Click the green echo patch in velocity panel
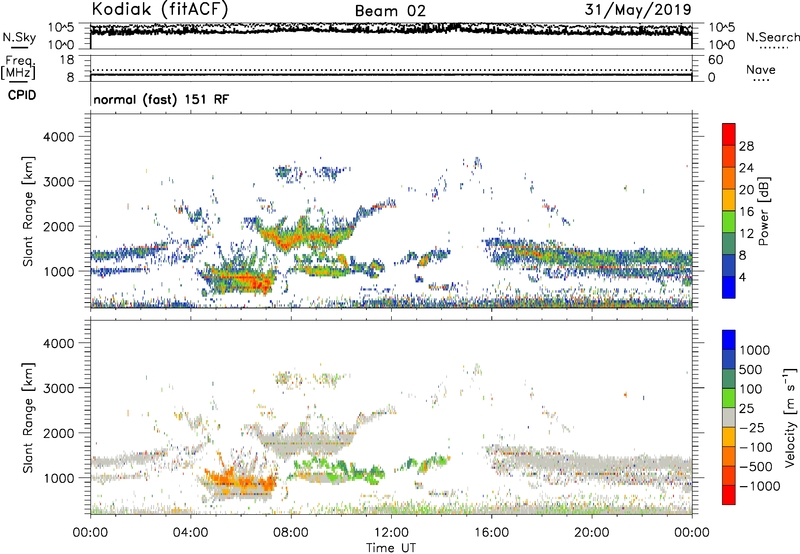Viewport: 800px width, 554px height. point(339,469)
